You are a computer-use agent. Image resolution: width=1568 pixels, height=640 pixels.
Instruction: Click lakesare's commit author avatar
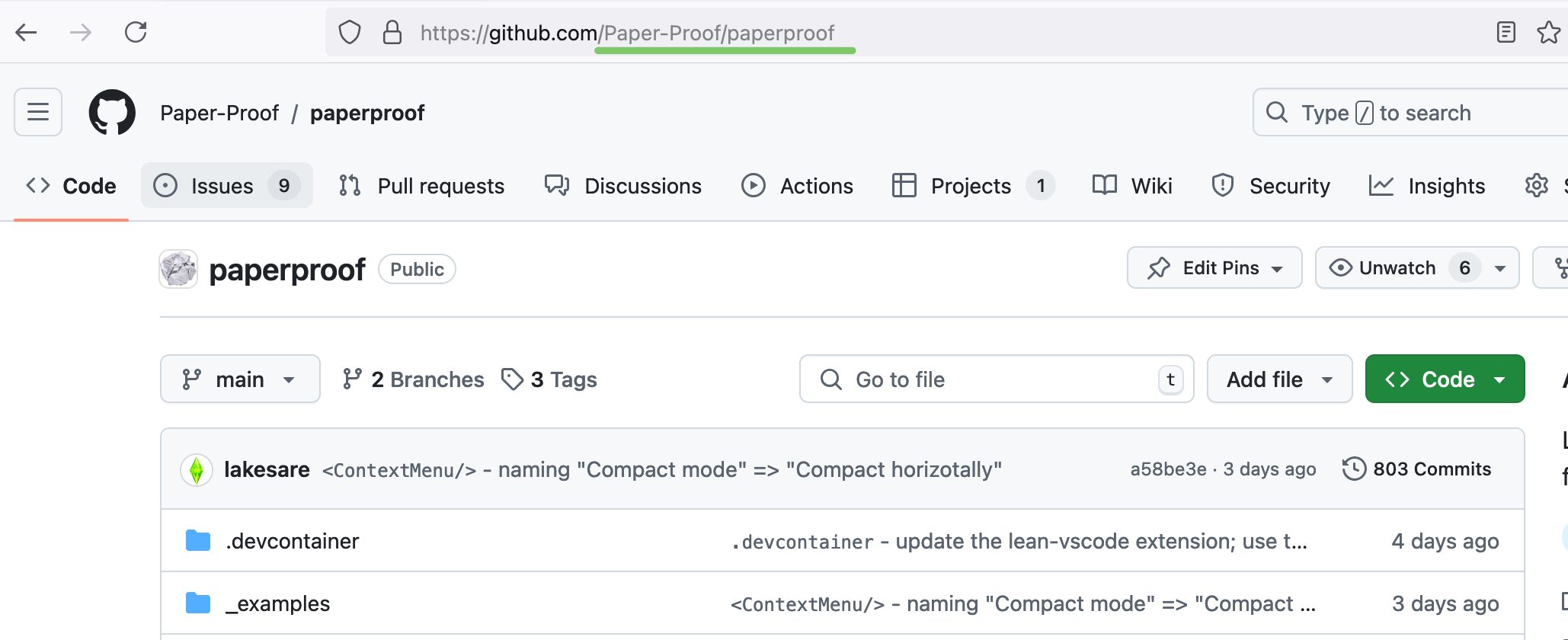197,469
